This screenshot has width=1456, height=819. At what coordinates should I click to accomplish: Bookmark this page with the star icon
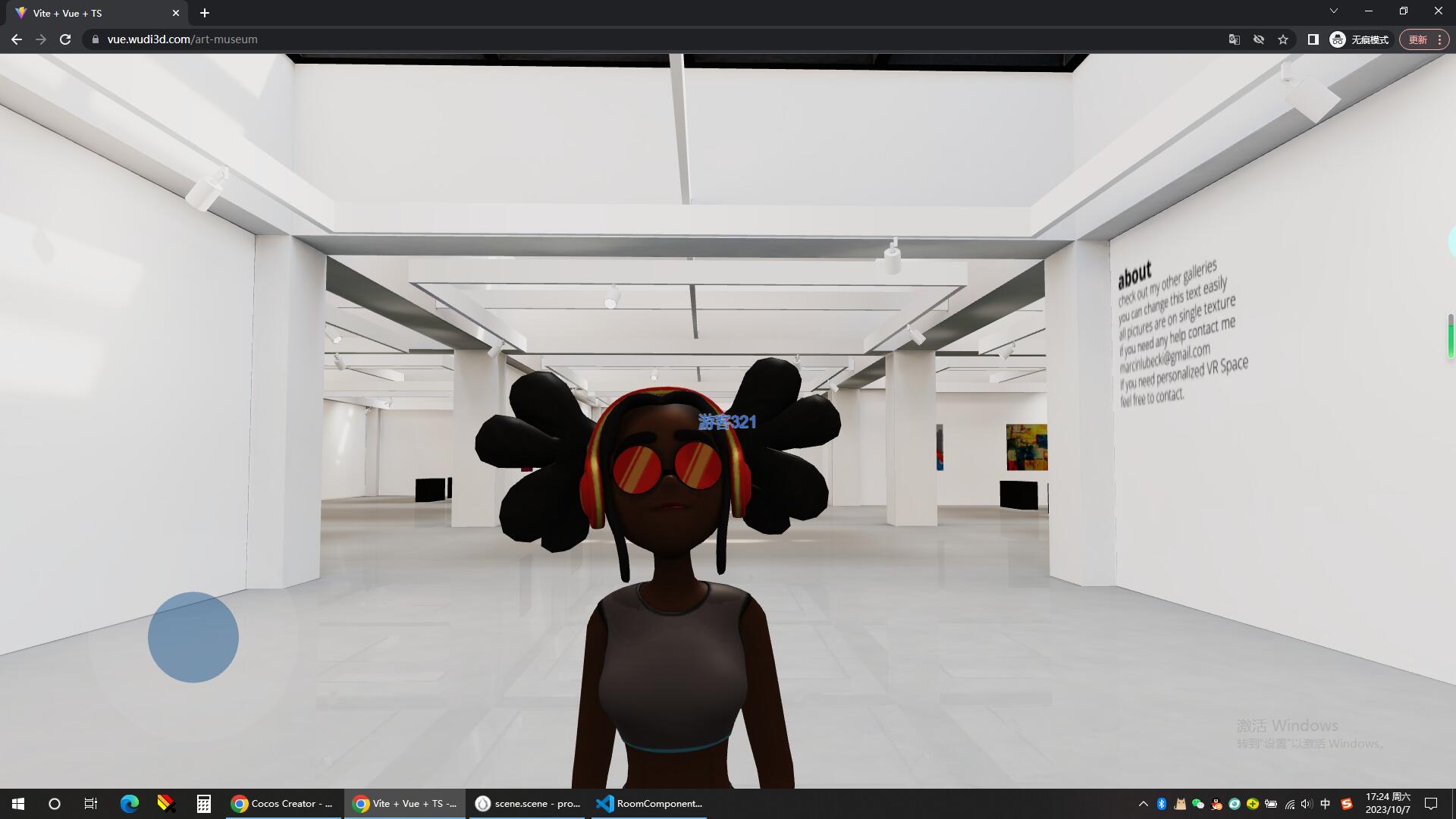[x=1283, y=39]
